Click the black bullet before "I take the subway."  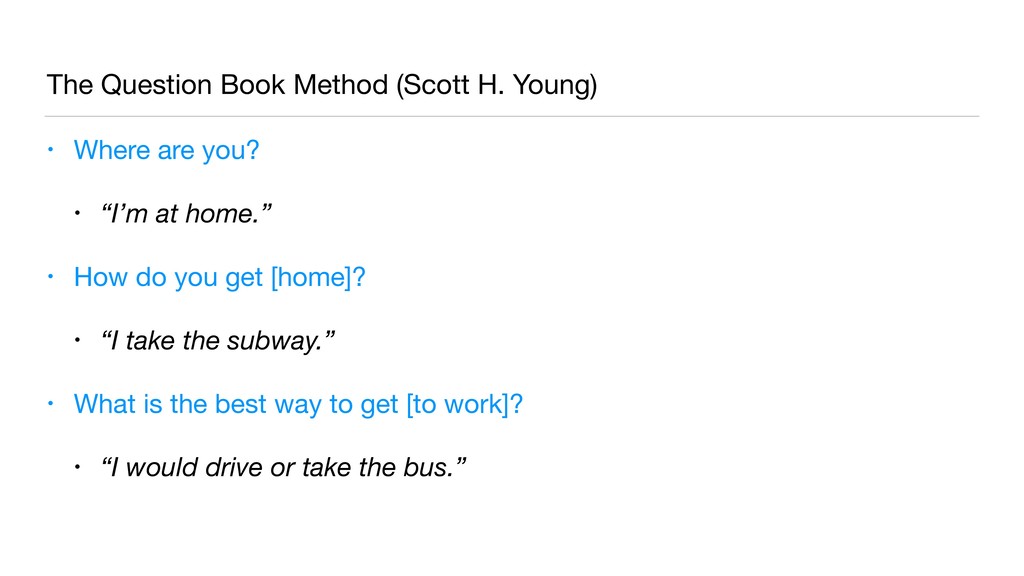tap(77, 340)
